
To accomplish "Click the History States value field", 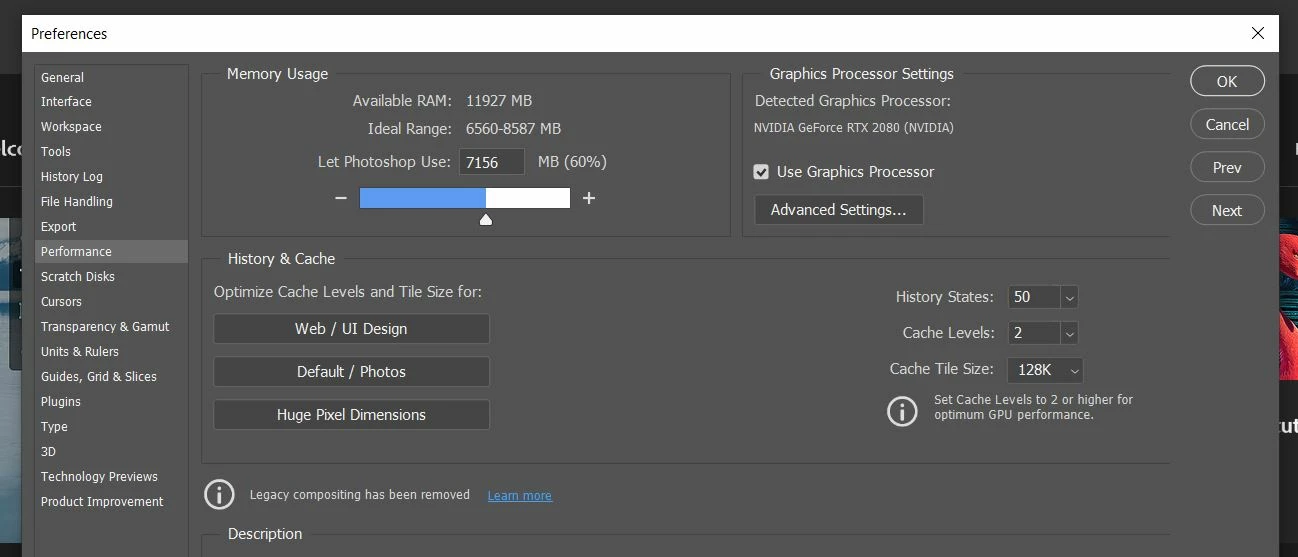I will pos(1034,297).
